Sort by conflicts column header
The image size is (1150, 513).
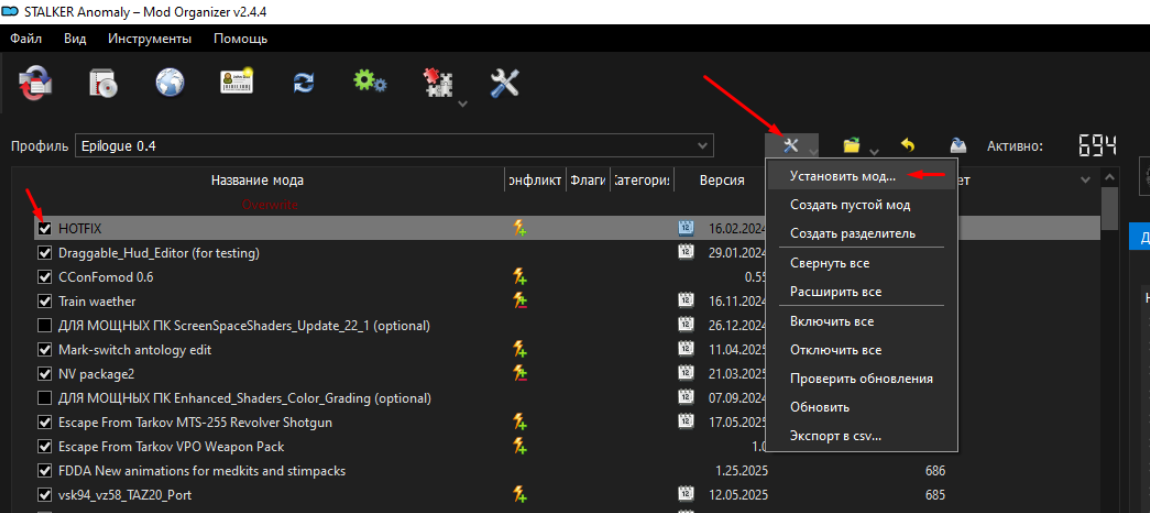pyautogui.click(x=535, y=181)
